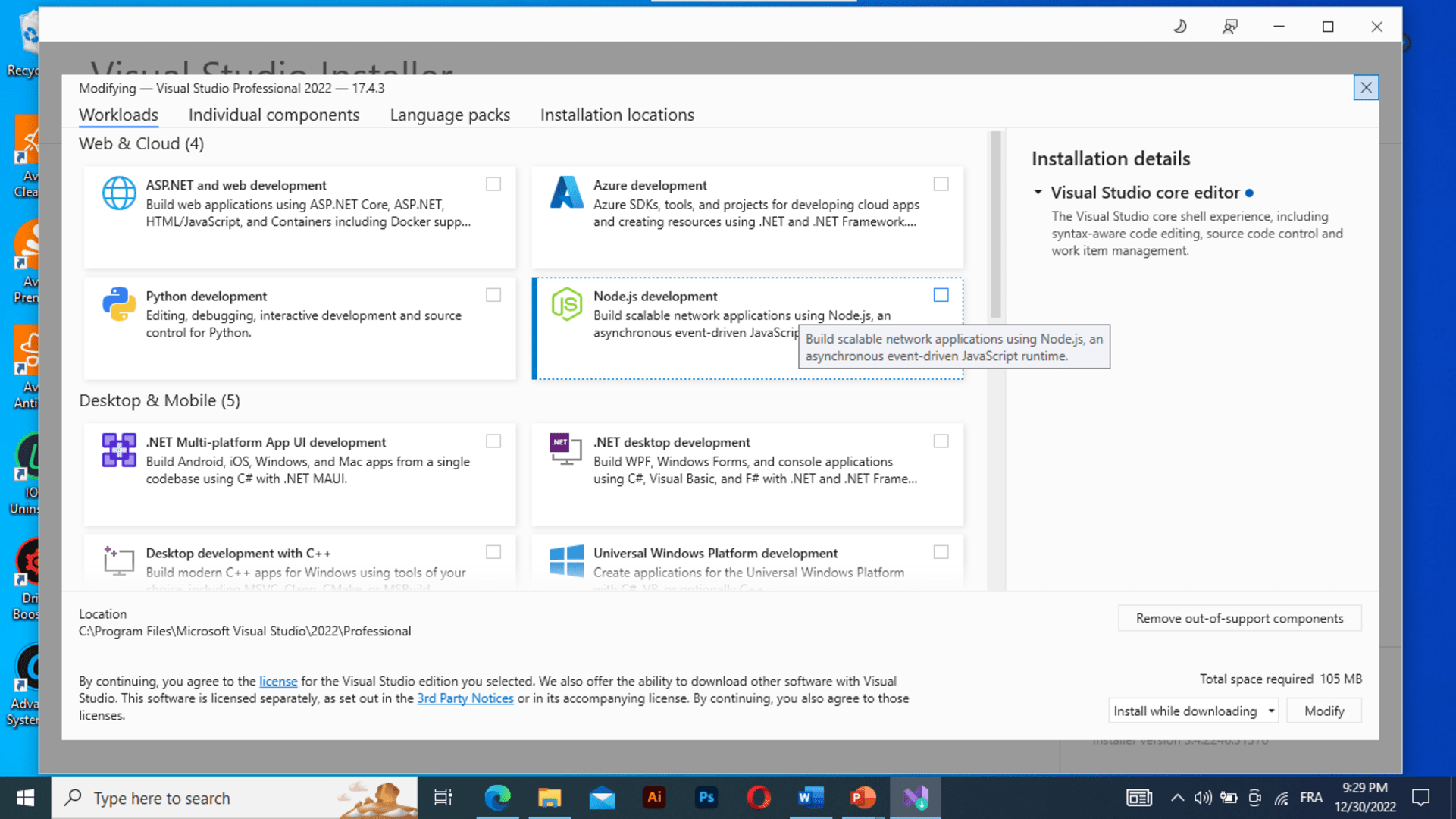
Task: Click battery status tray icon
Action: (x=1229, y=798)
